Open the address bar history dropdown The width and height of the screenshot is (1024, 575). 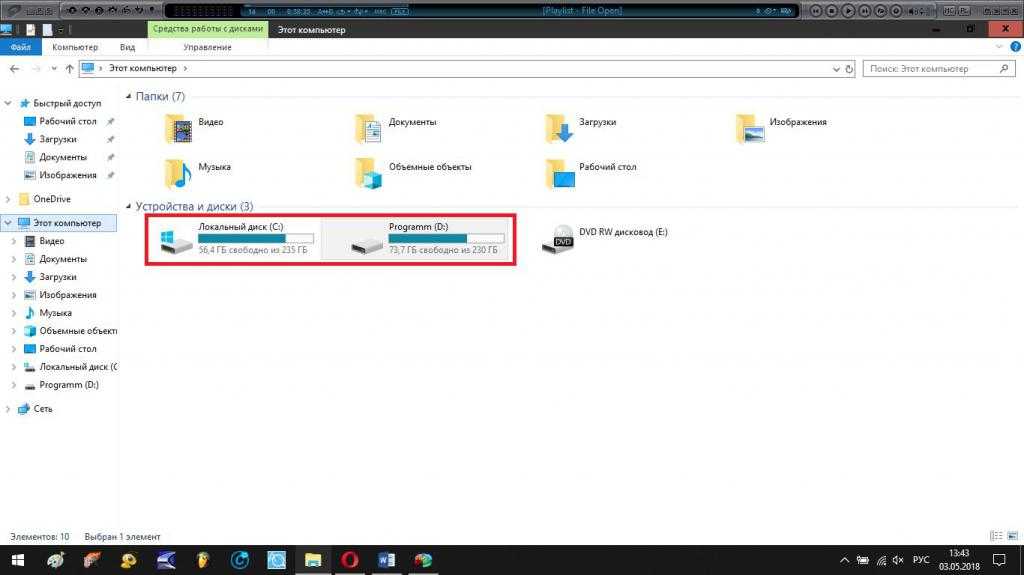click(x=836, y=69)
